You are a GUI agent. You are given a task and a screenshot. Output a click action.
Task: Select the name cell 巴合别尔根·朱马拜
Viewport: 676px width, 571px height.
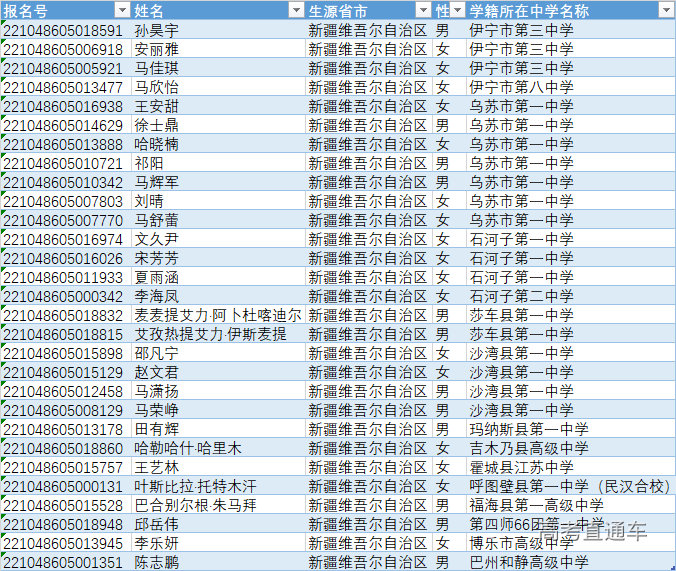click(x=195, y=505)
